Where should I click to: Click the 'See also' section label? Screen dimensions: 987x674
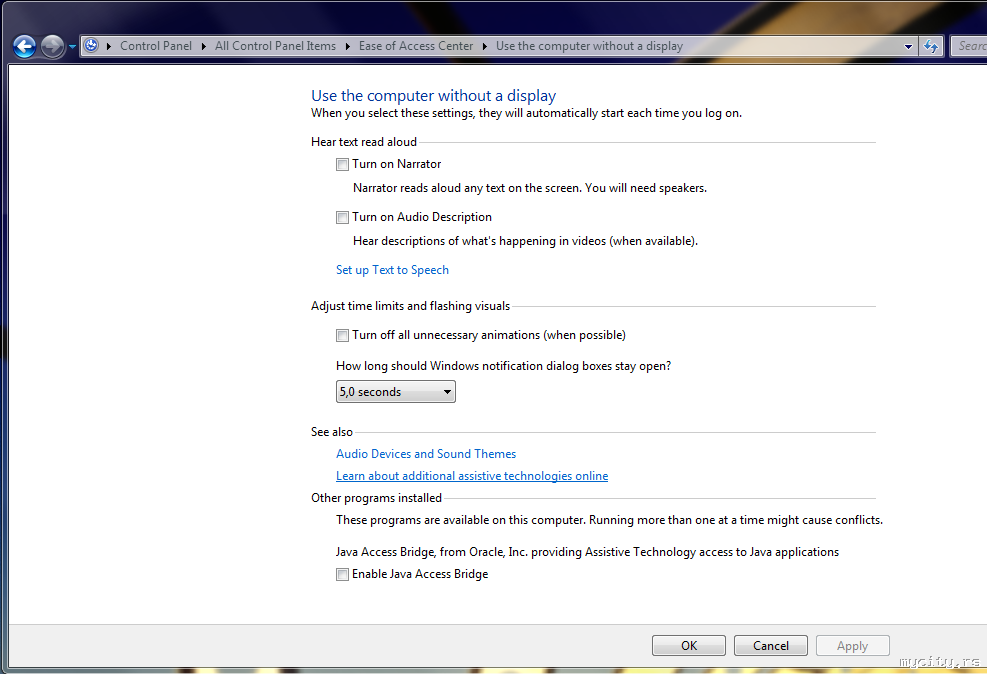click(x=332, y=432)
